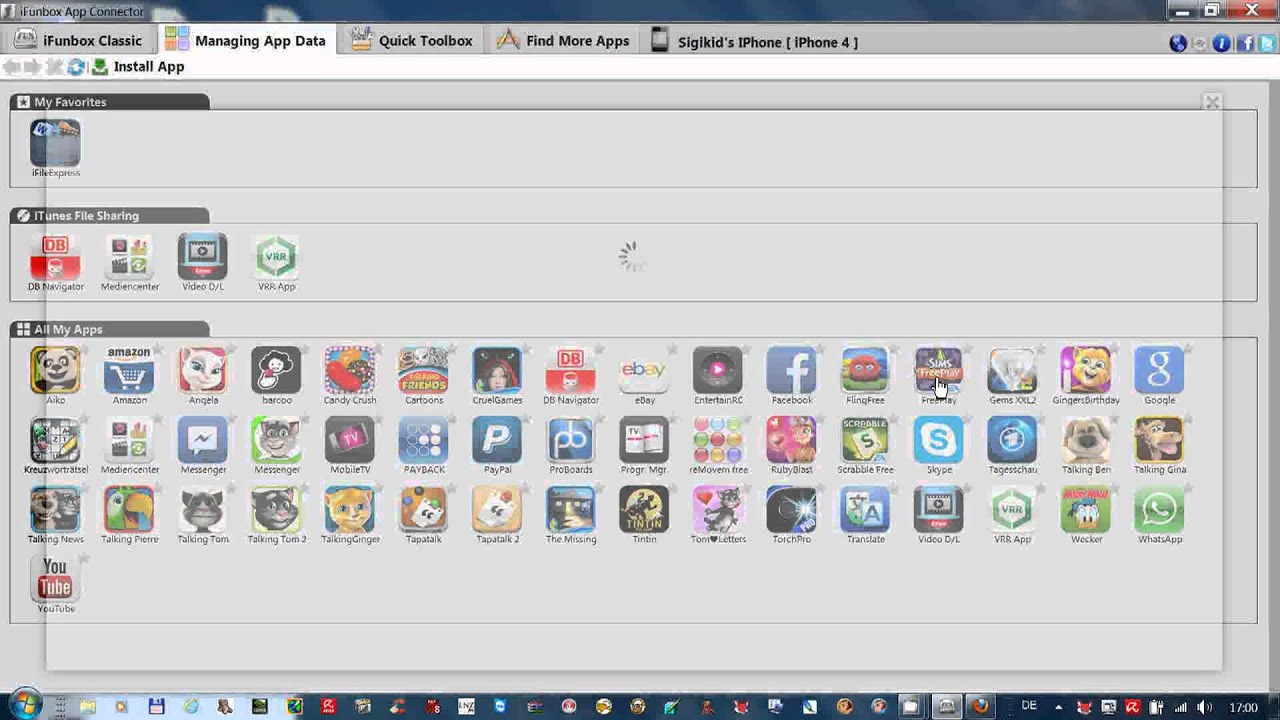Select the Amazon app icon
The width and height of the screenshot is (1280, 720).
point(129,371)
